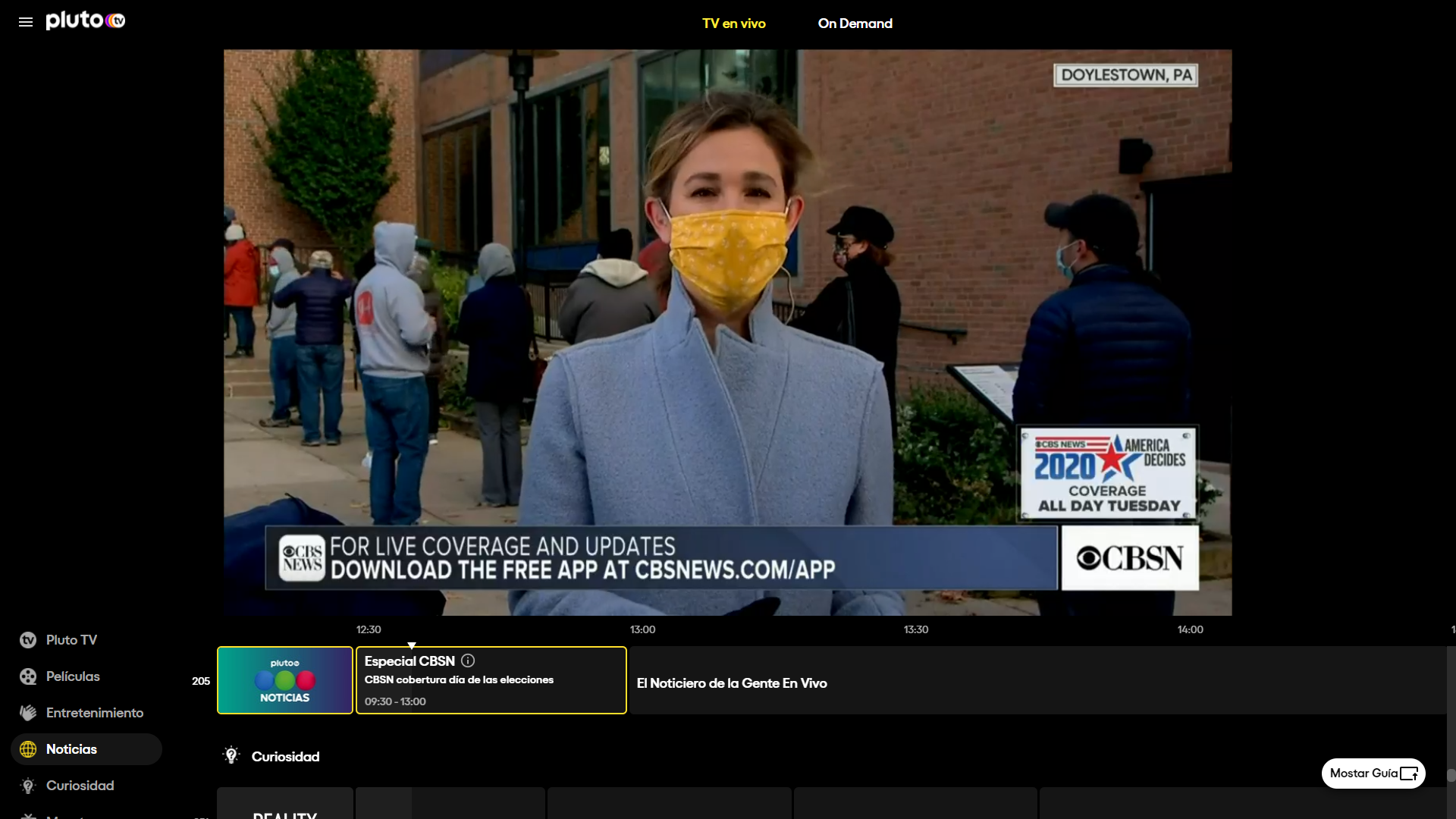Open the hamburger menu
The width and height of the screenshot is (1456, 819).
click(26, 22)
